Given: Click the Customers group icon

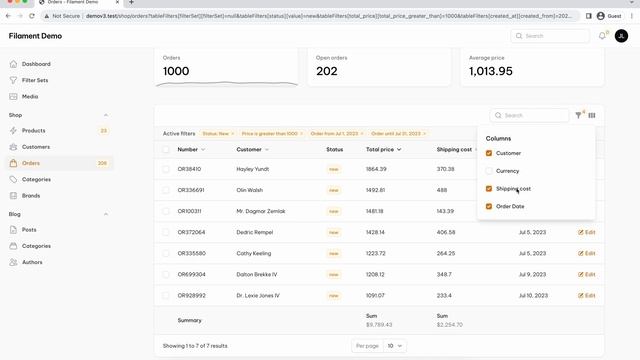Looking at the screenshot, I should coord(13,147).
